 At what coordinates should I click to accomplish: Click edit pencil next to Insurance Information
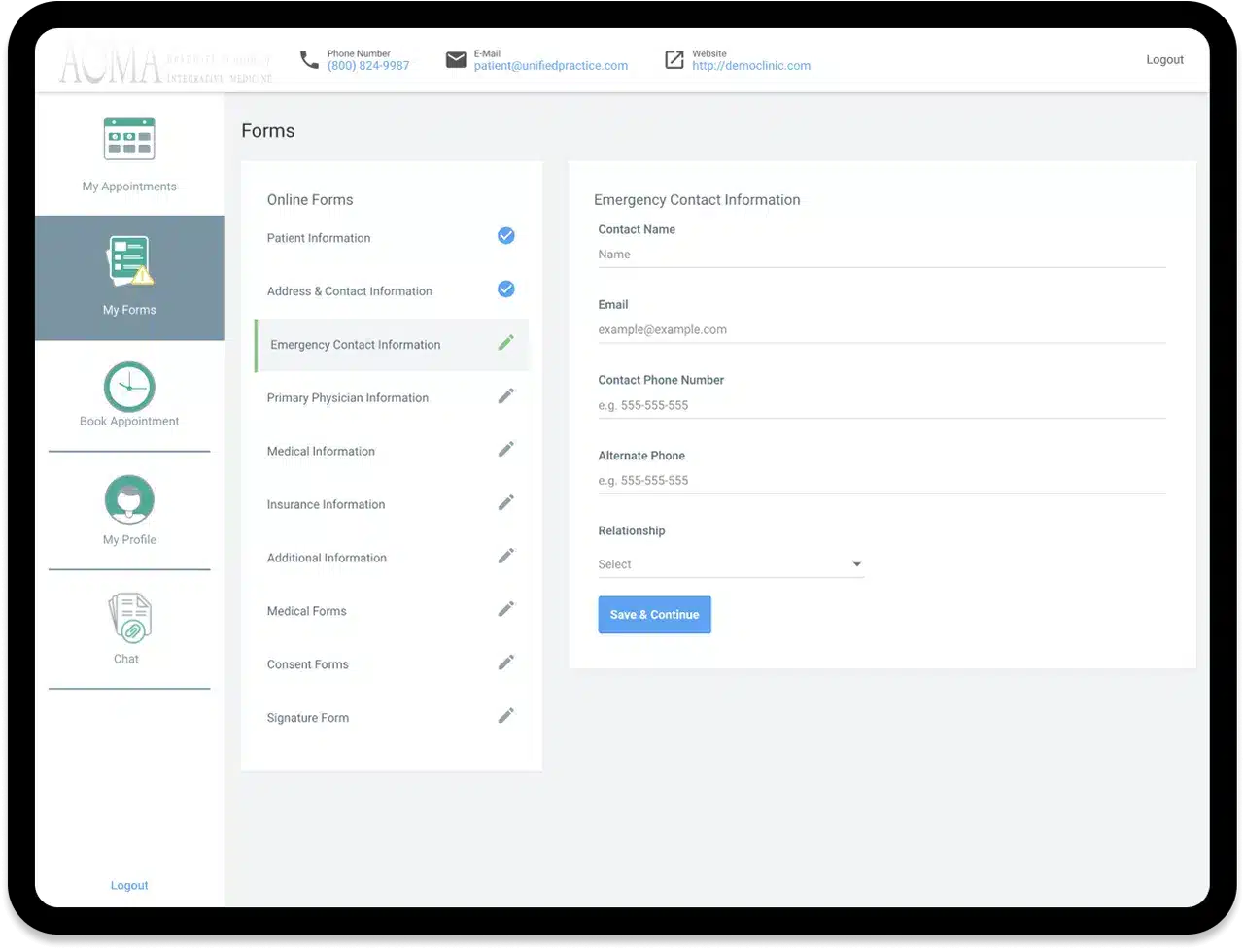pyautogui.click(x=505, y=503)
